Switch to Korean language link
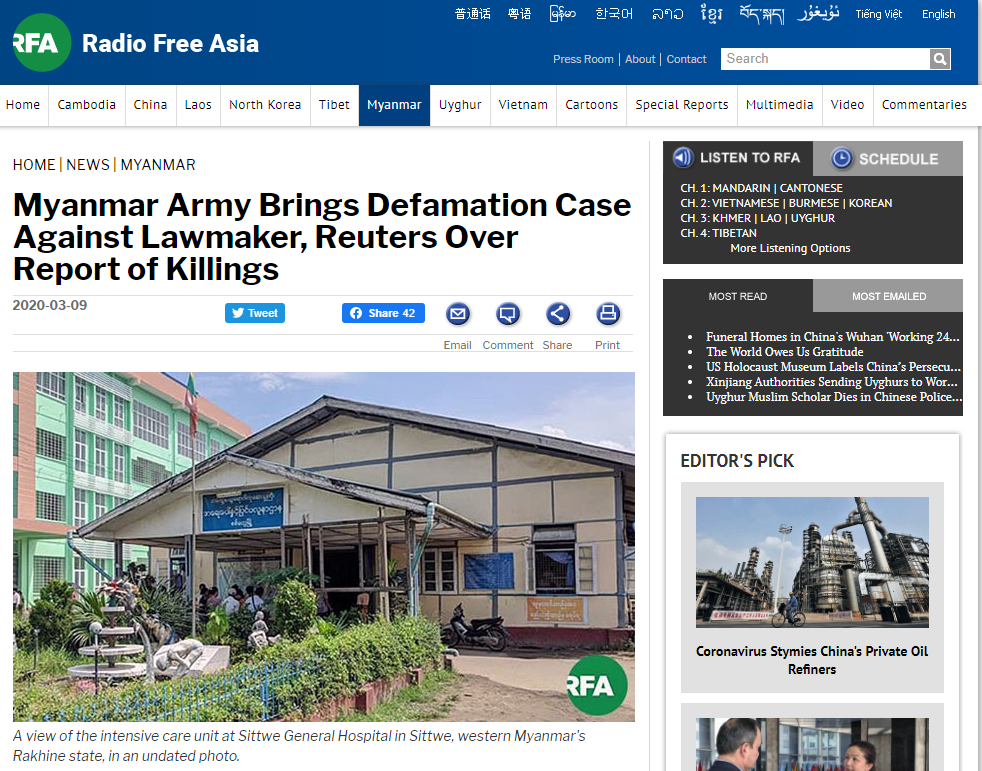 pos(614,14)
